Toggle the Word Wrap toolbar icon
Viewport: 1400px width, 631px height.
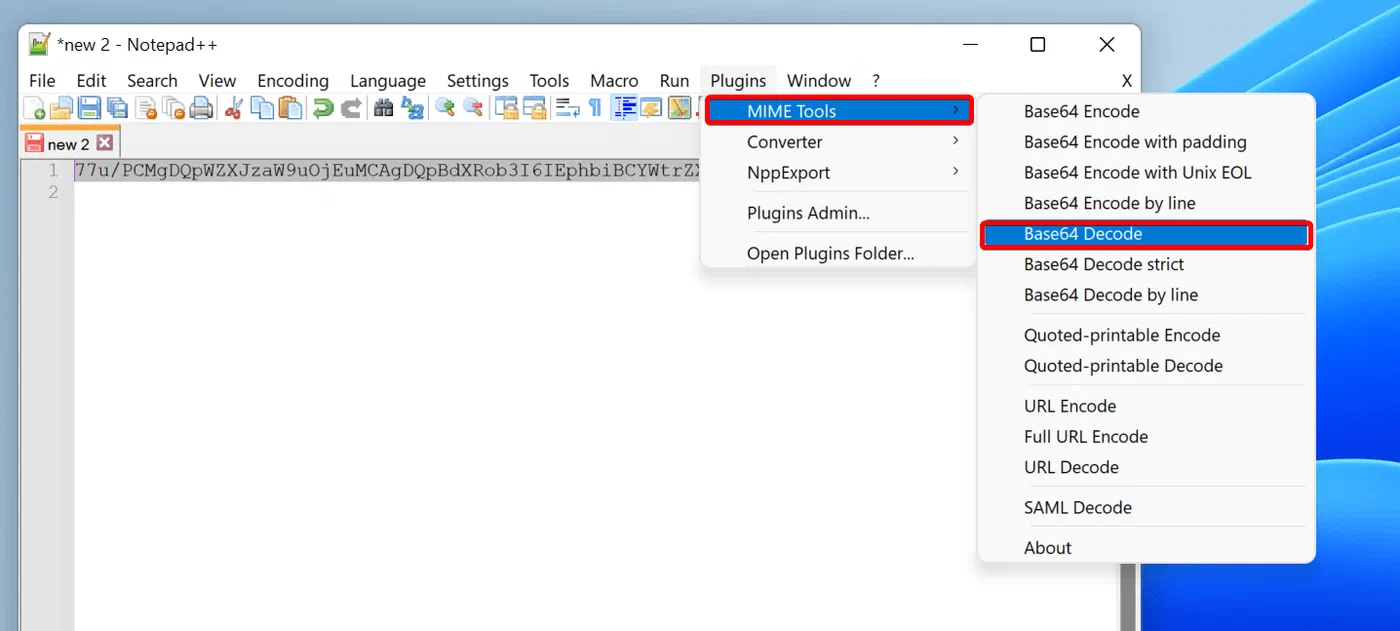(x=568, y=108)
